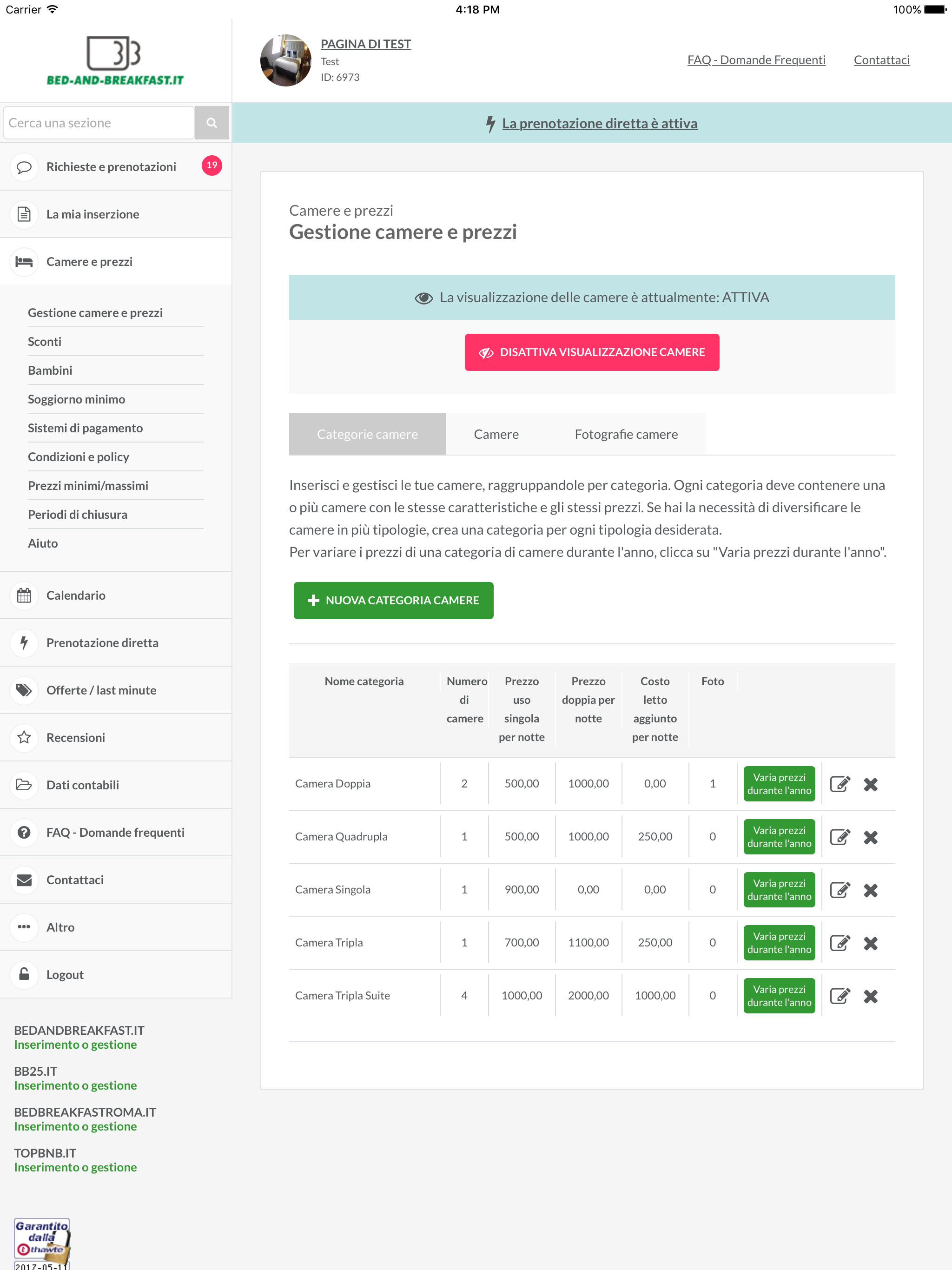This screenshot has height=1270, width=952.
Task: Click the Thawte guarantee seal
Action: point(41,1243)
